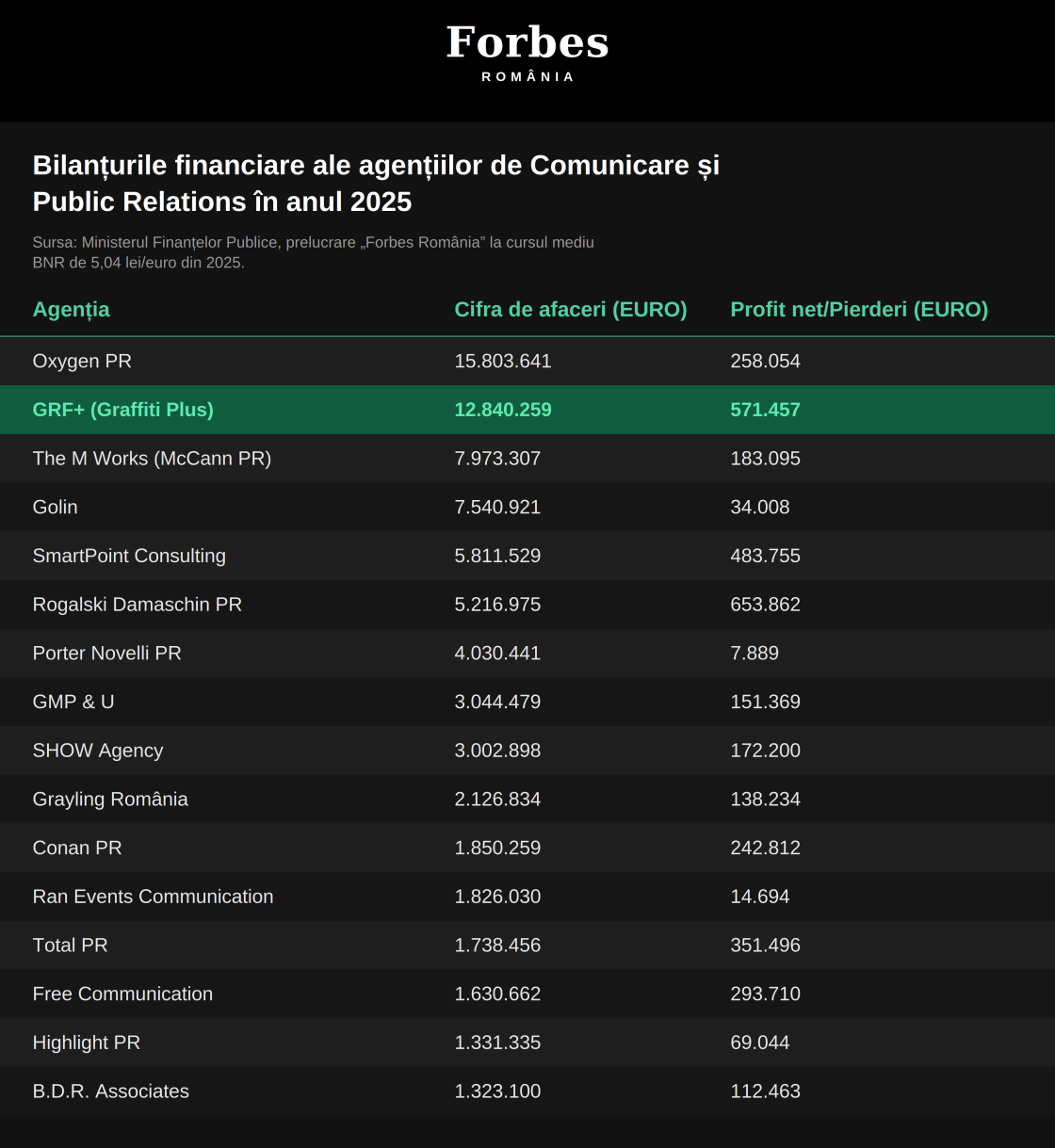Screen dimensions: 1055x1148
Task: Click profit value 112.463
Action: pos(765,1091)
